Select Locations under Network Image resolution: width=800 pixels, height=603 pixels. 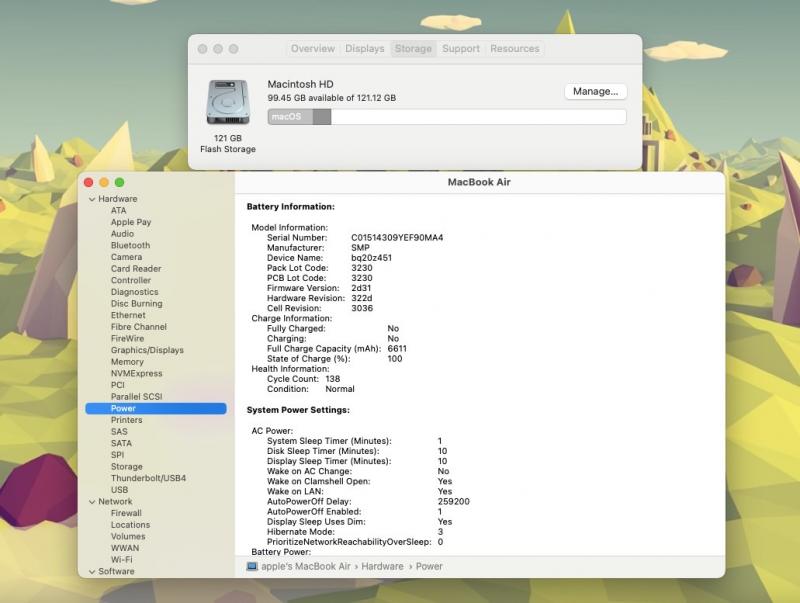click(131, 525)
